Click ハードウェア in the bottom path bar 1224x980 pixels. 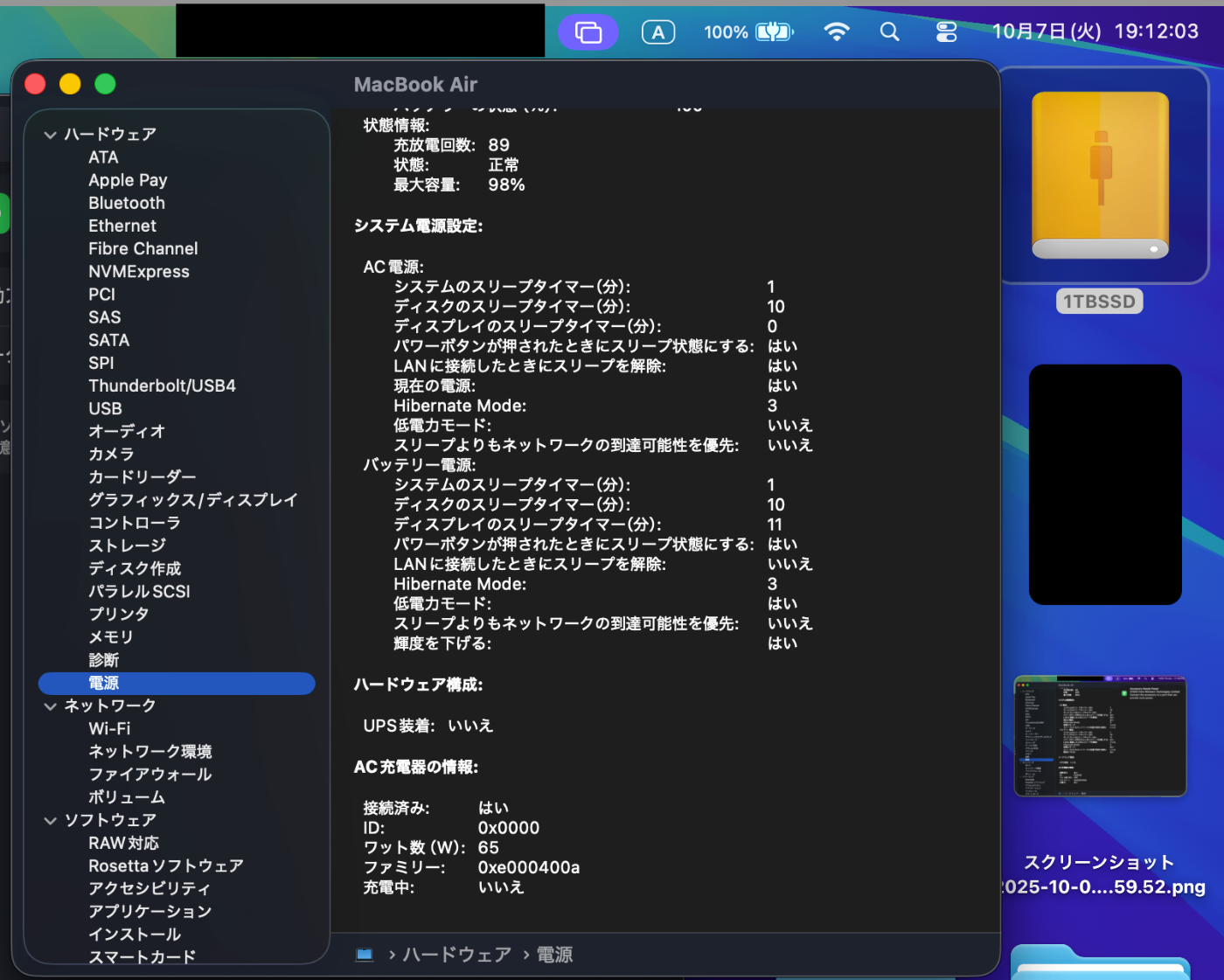tap(457, 955)
